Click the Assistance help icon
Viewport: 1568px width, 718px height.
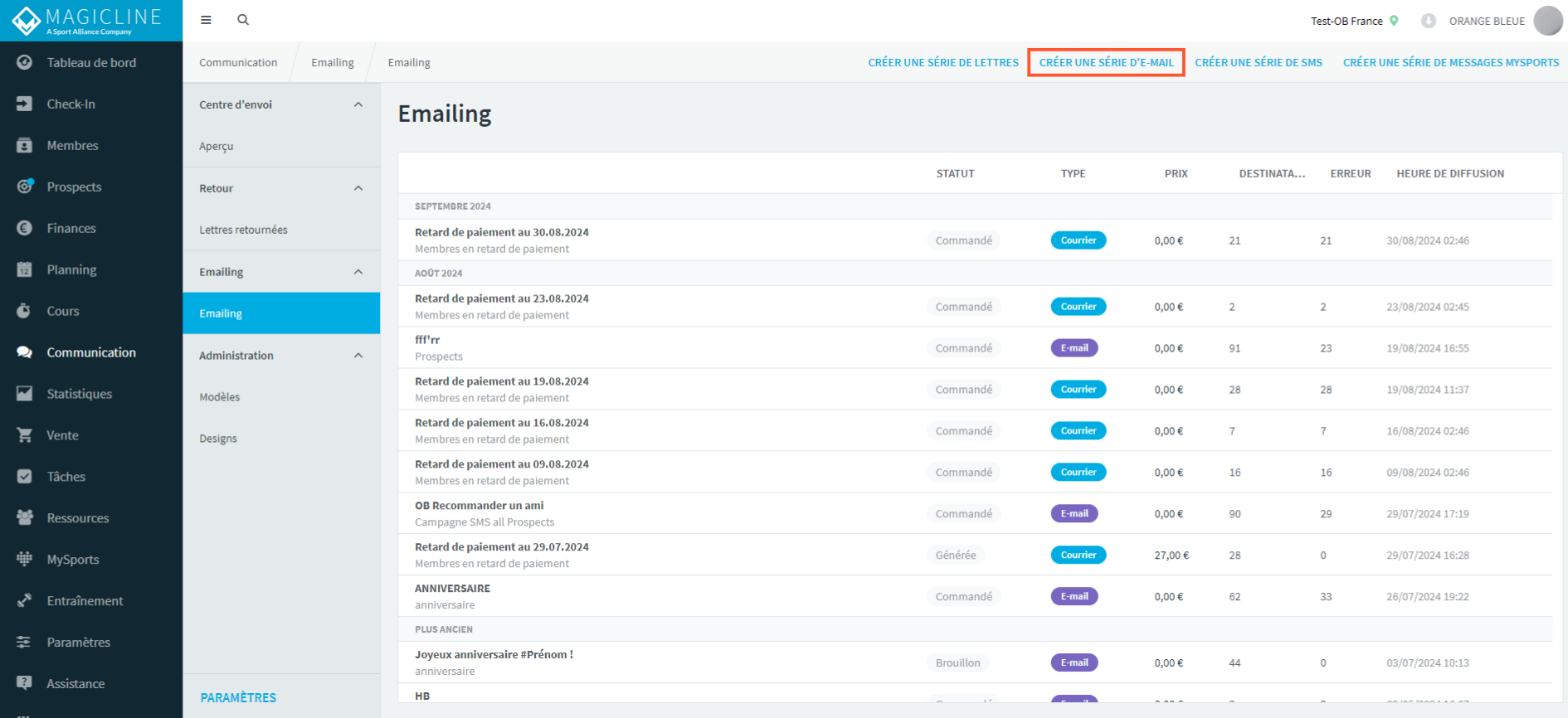[25, 684]
